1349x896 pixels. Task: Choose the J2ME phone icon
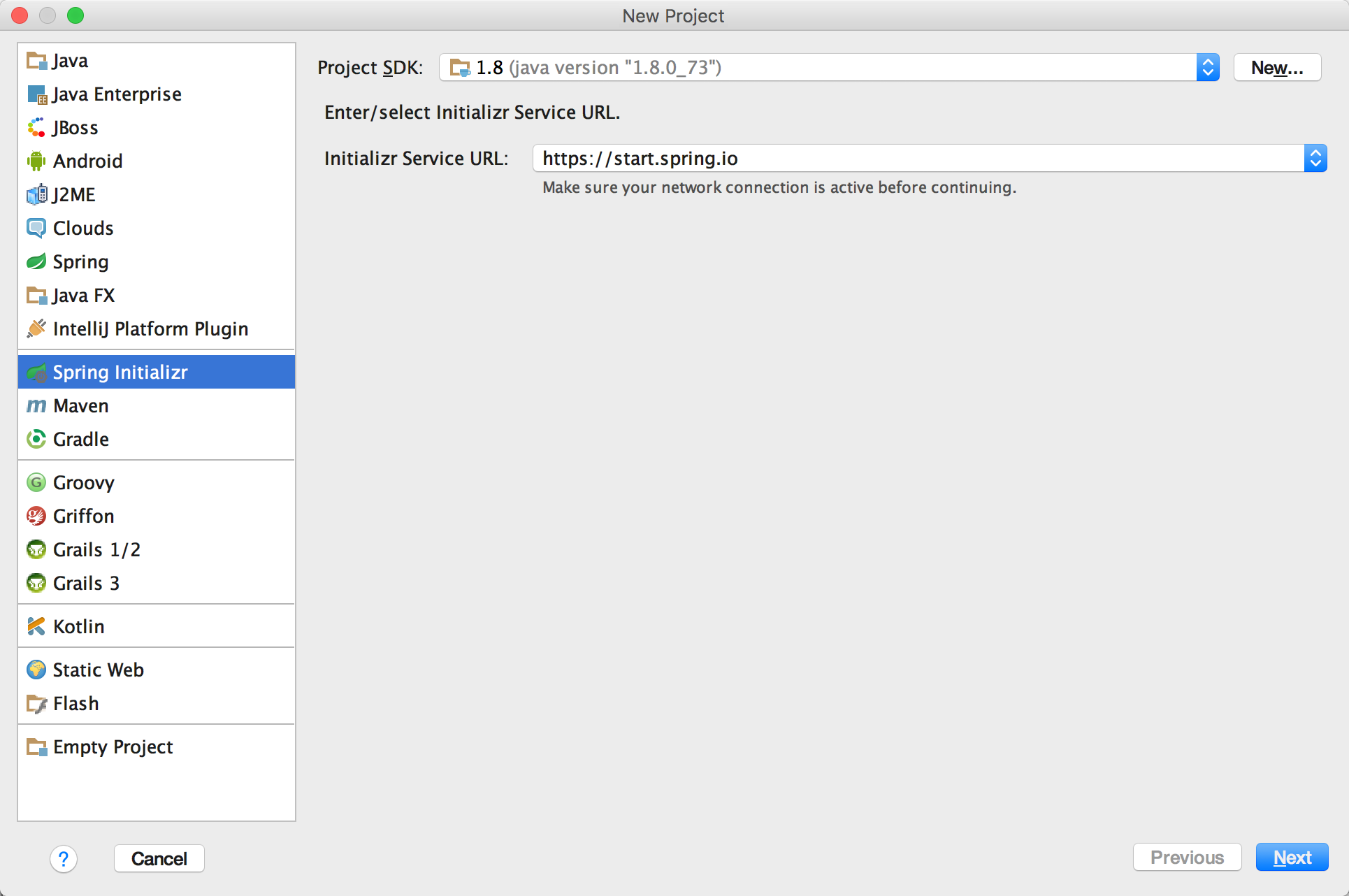point(36,195)
